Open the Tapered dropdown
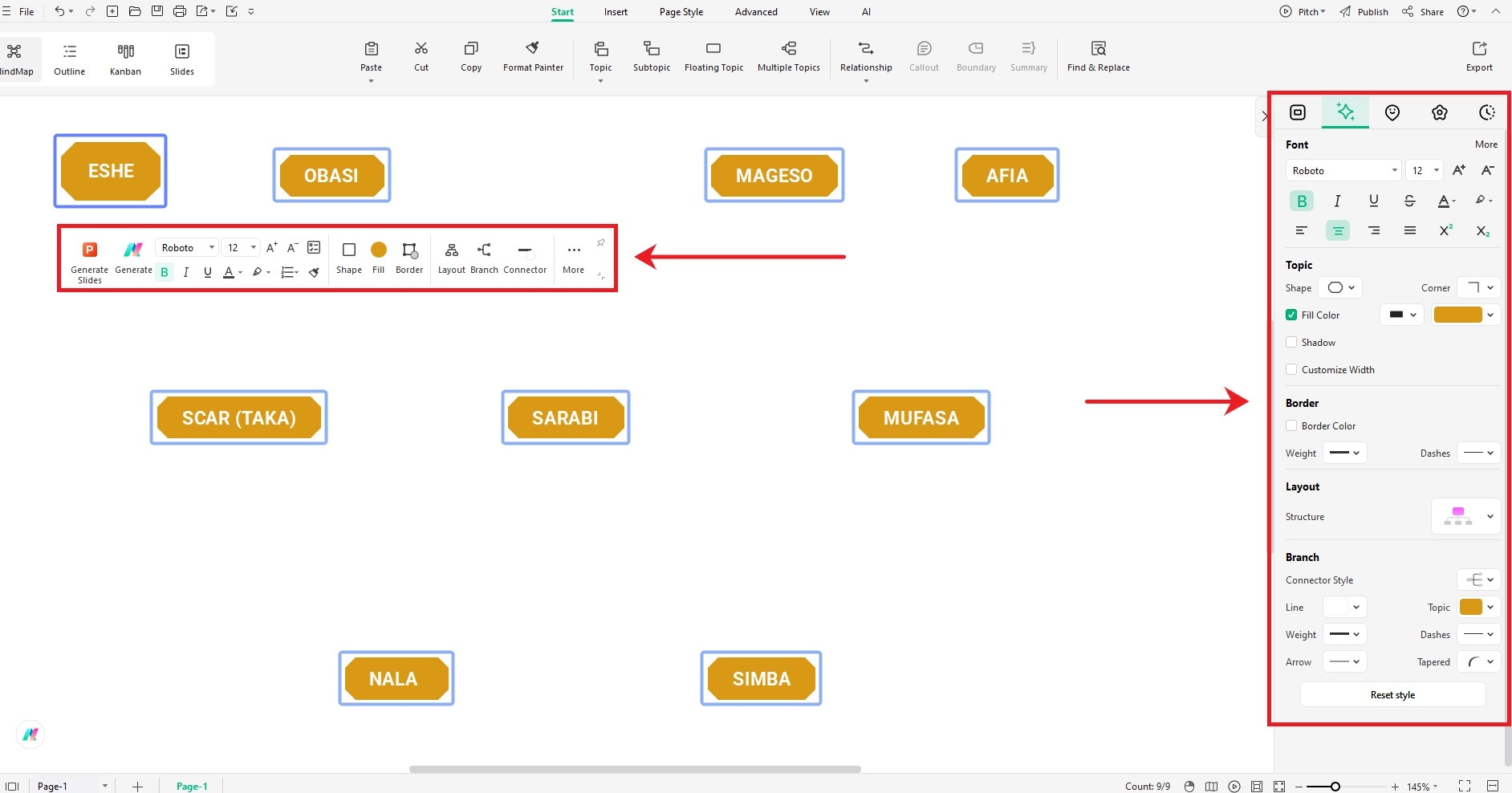The image size is (1512, 793). 1478,661
